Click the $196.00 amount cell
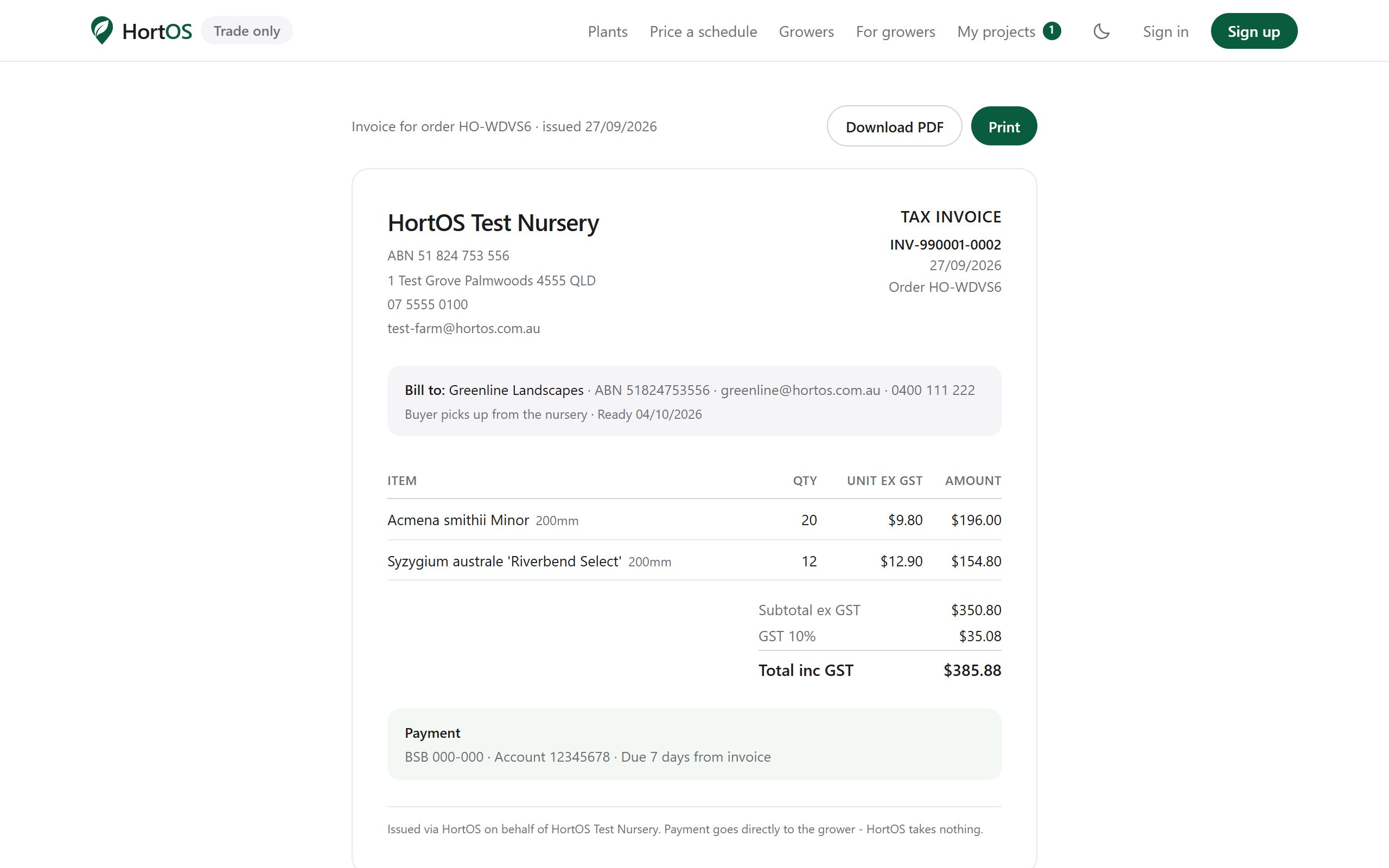The width and height of the screenshot is (1389, 868). (976, 520)
